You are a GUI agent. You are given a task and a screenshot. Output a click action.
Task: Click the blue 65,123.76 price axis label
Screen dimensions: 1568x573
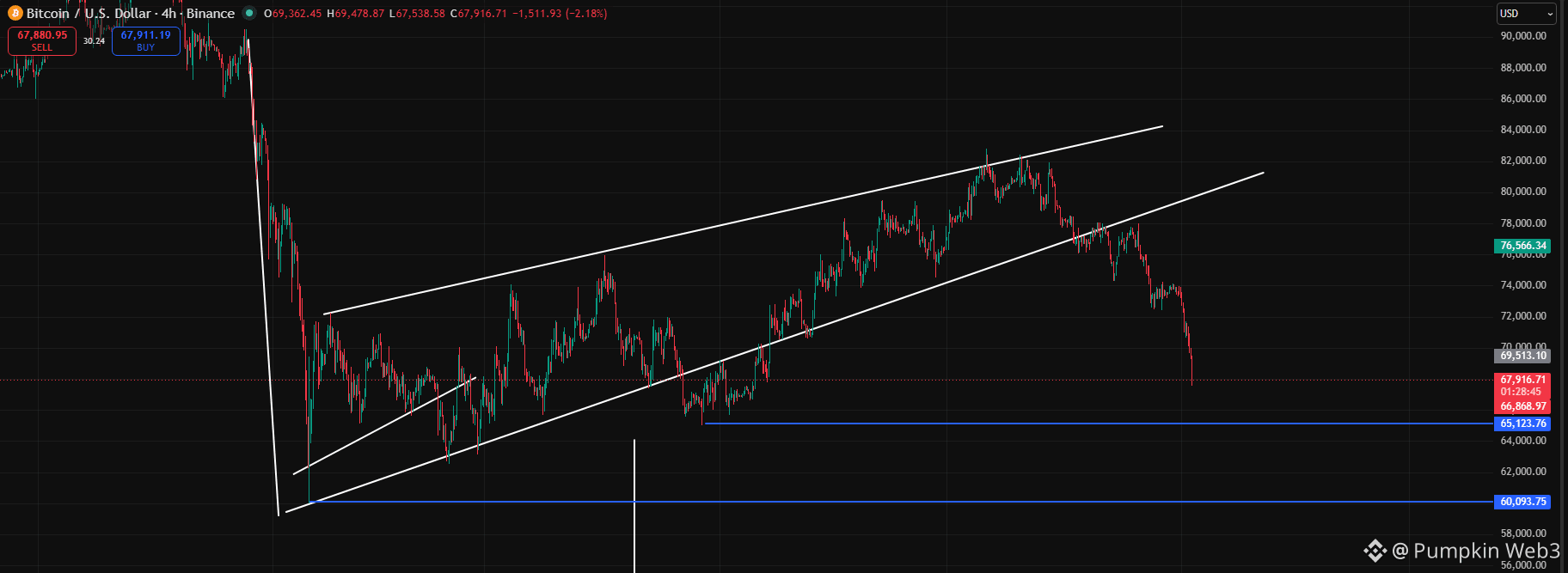click(1522, 424)
